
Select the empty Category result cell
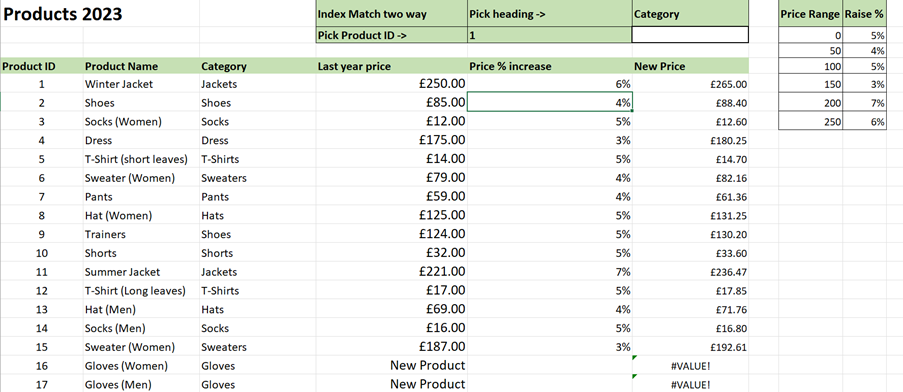[690, 35]
